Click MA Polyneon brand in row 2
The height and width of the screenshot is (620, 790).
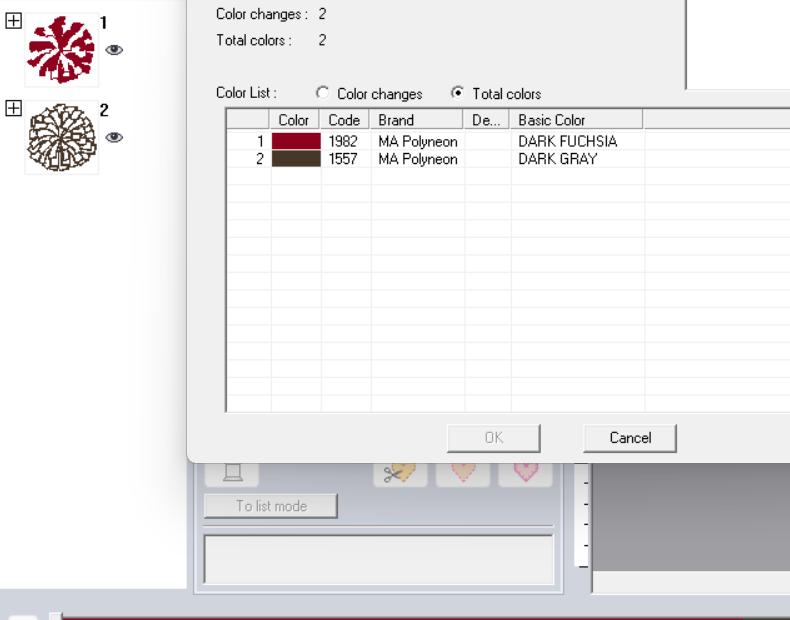pyautogui.click(x=418, y=159)
